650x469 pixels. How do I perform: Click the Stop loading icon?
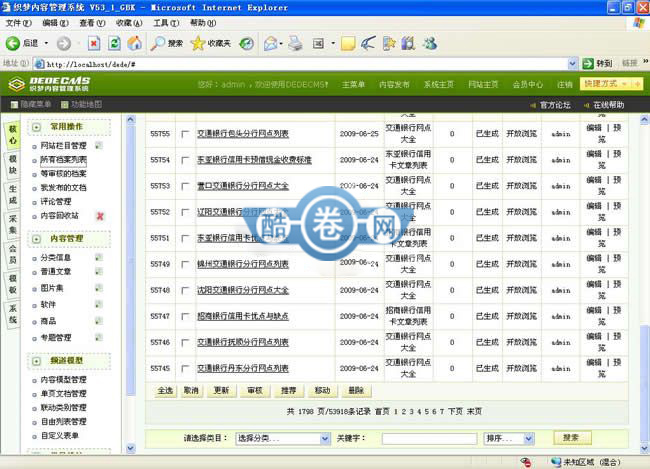click(94, 43)
